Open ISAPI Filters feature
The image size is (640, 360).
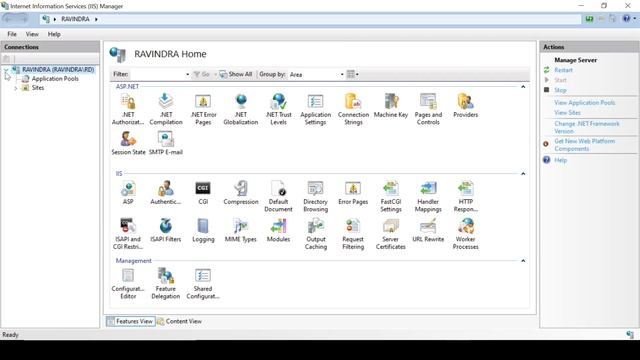pyautogui.click(x=166, y=230)
